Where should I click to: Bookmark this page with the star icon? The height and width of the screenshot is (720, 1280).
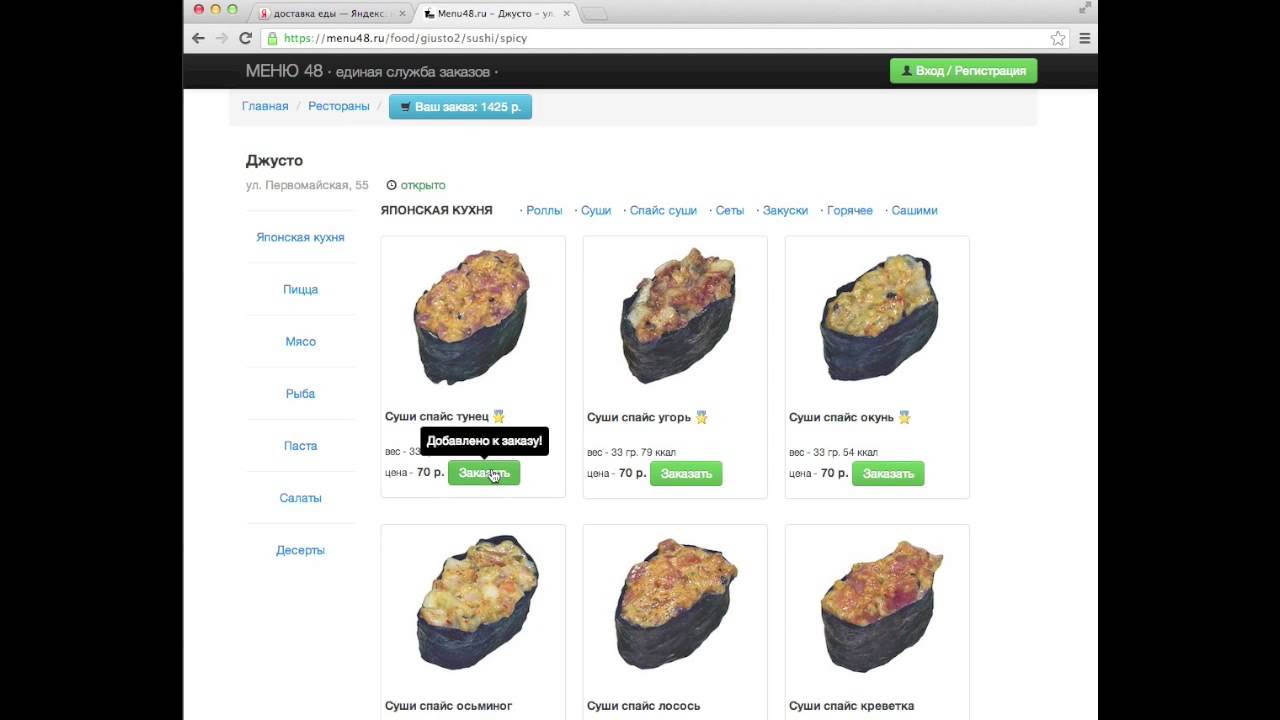pyautogui.click(x=1058, y=38)
